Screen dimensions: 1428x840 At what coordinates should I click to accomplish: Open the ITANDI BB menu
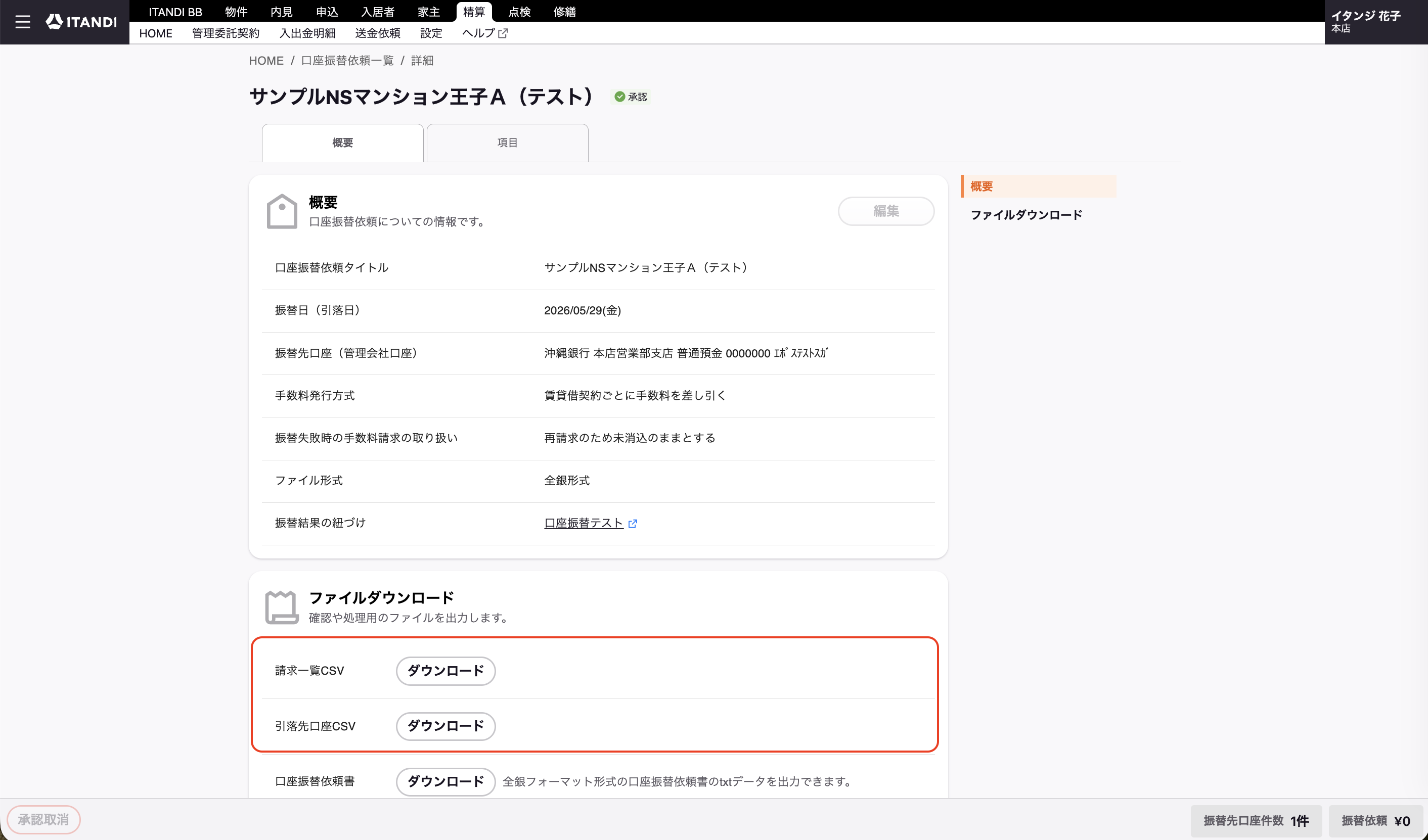pyautogui.click(x=175, y=12)
